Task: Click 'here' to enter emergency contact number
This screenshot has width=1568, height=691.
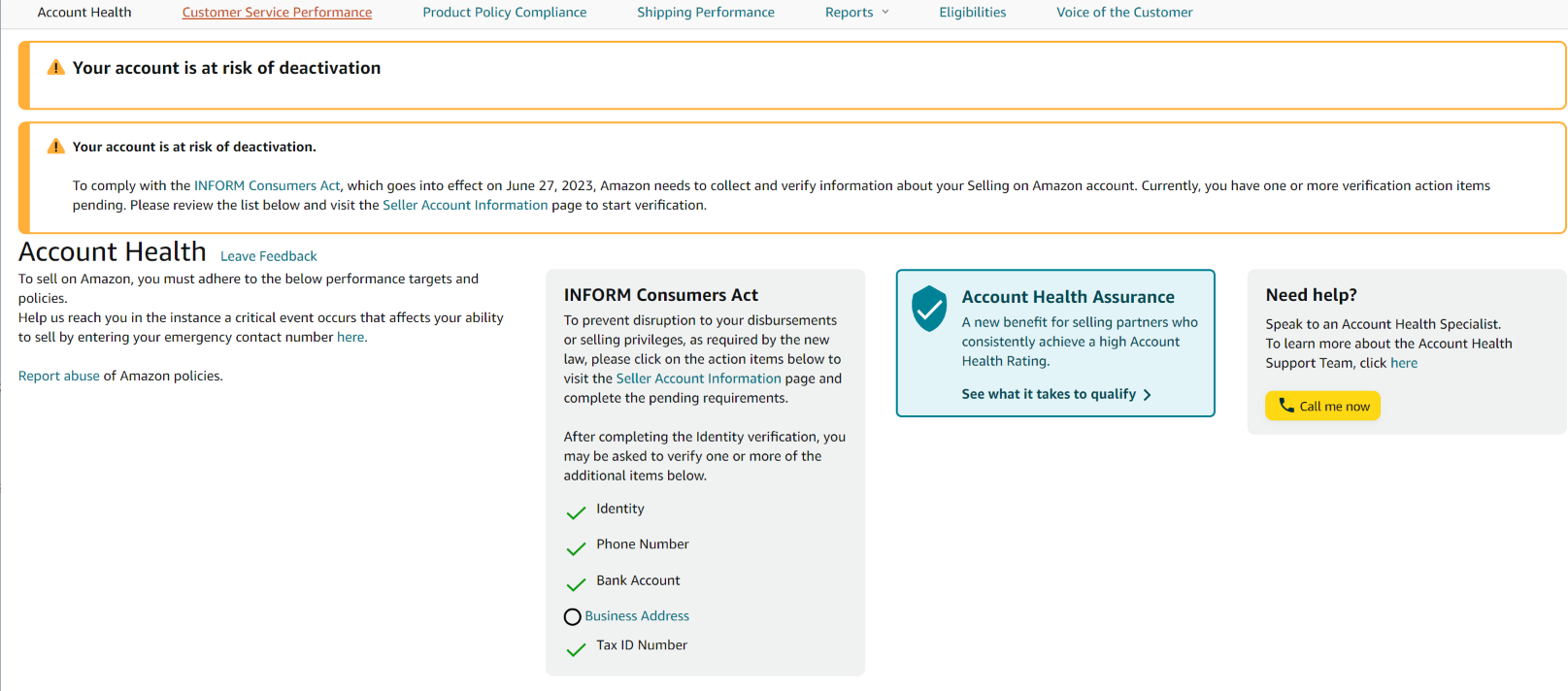Action: [350, 337]
